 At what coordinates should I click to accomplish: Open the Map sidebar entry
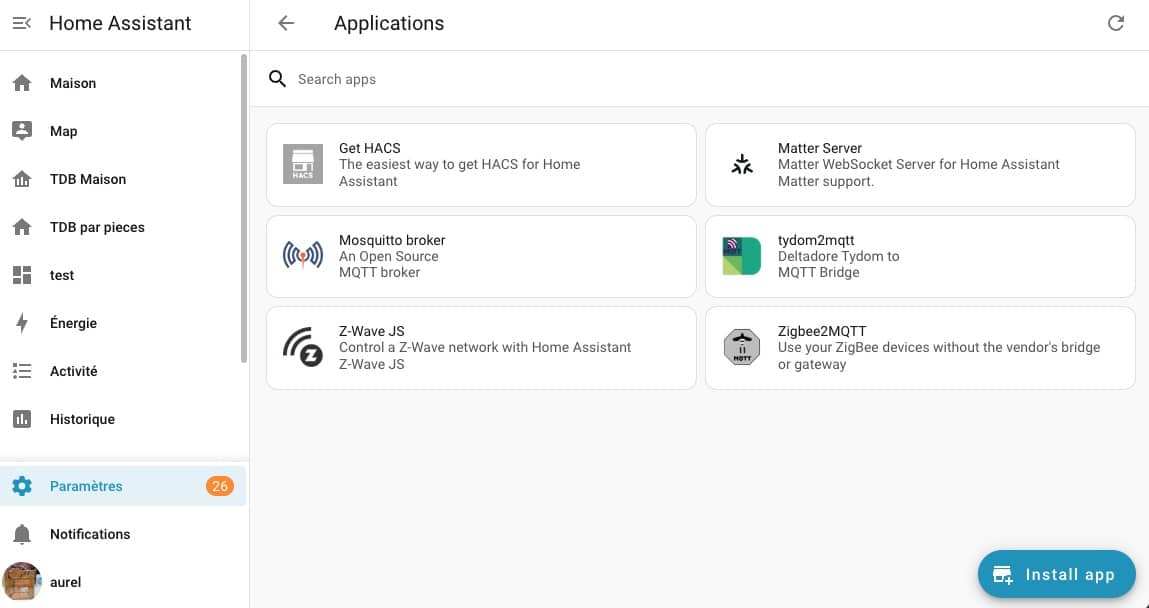63,131
